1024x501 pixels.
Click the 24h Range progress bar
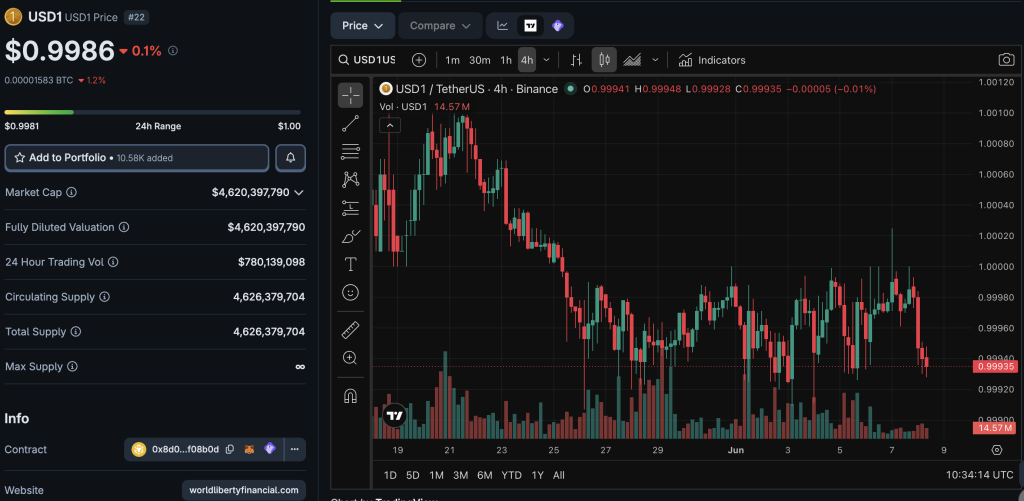point(153,112)
